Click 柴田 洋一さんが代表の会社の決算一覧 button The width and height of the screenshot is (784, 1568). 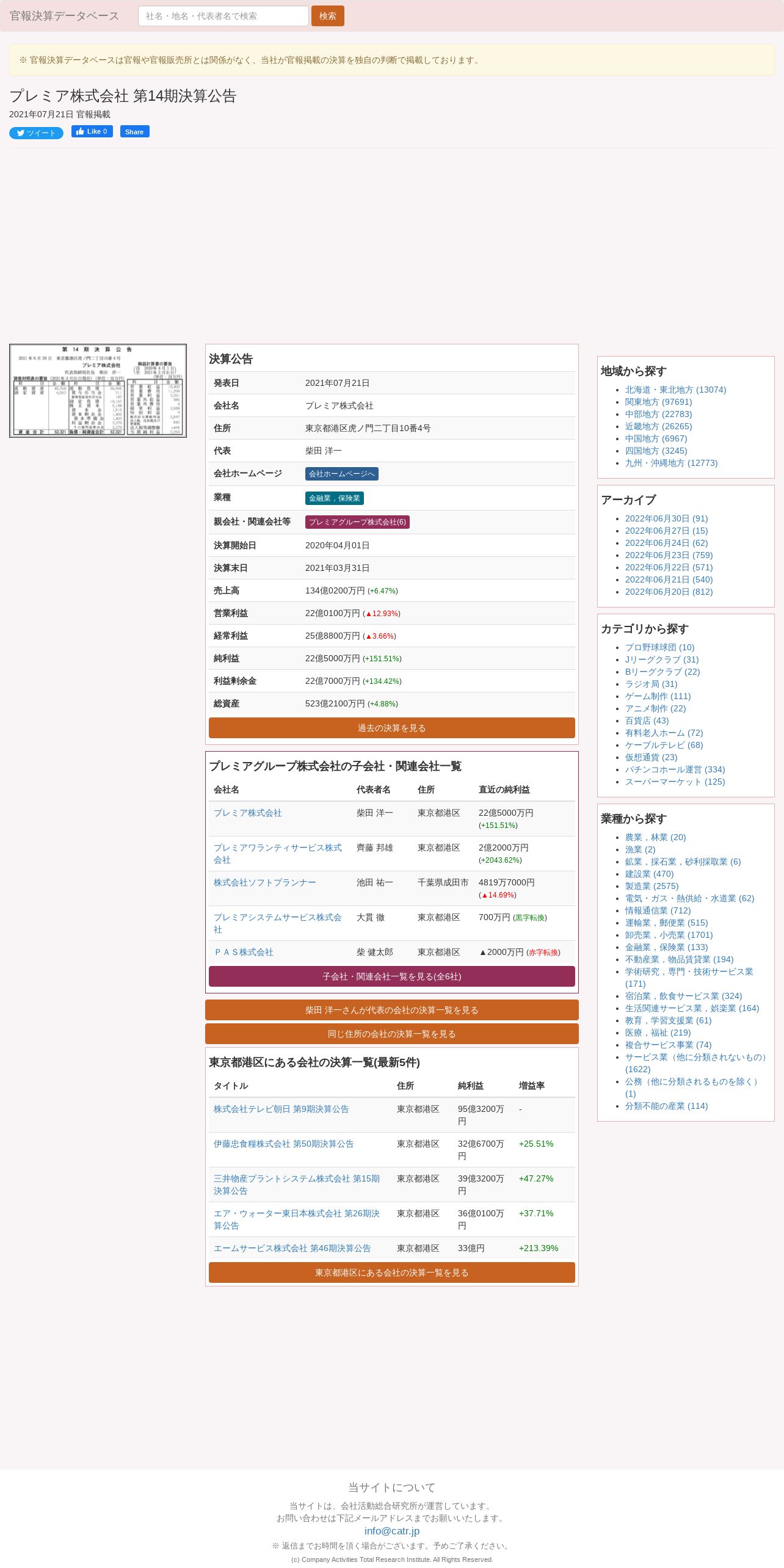pos(392,1010)
